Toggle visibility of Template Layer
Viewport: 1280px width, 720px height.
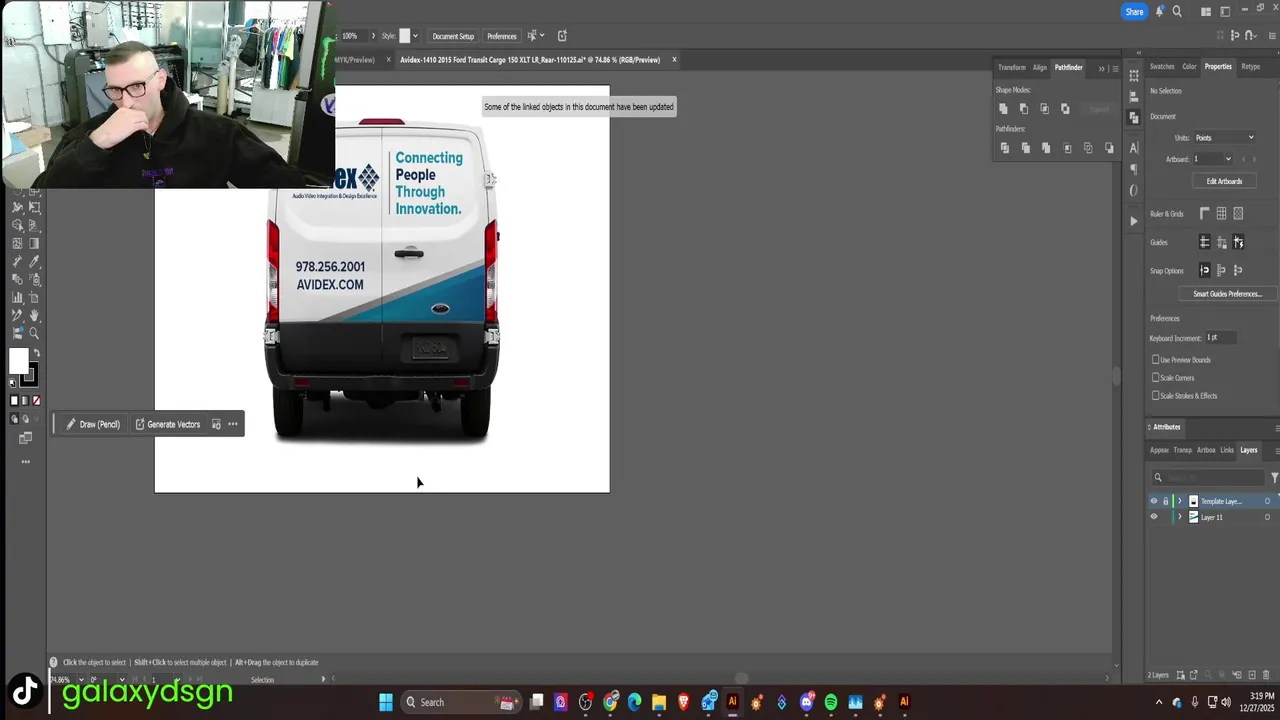point(1154,501)
